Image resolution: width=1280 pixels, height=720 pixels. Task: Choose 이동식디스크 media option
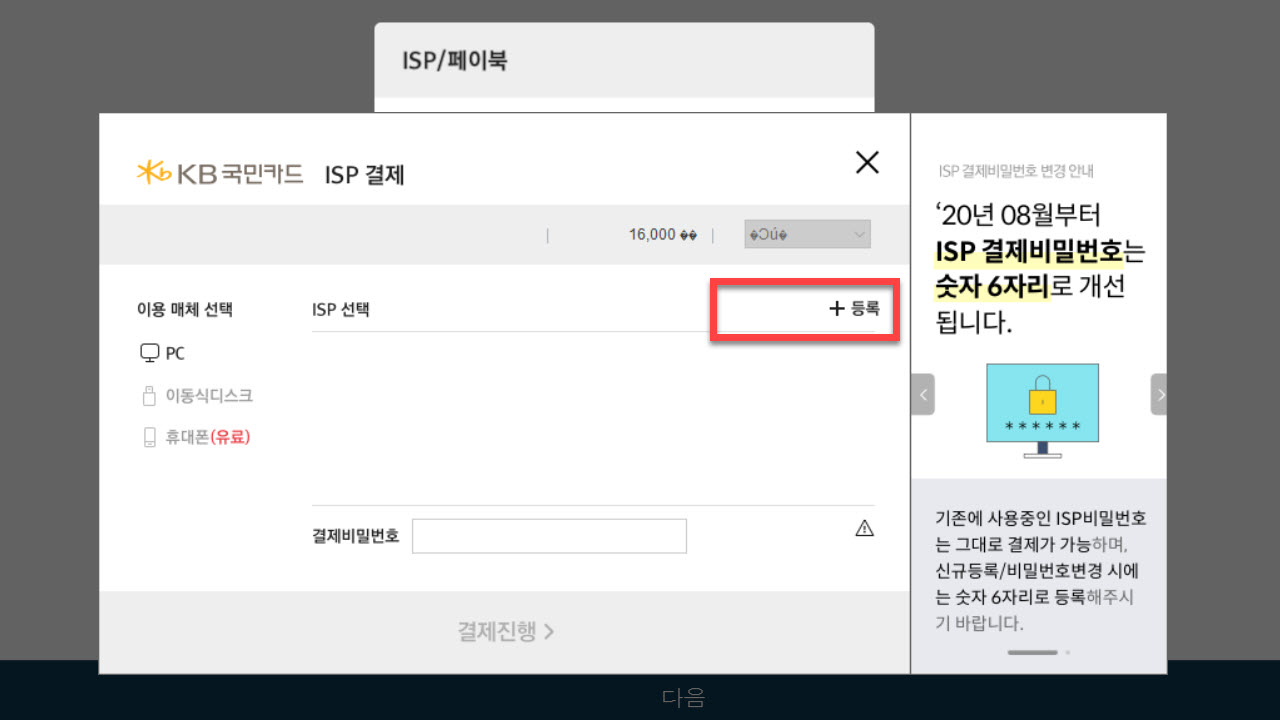pos(197,396)
